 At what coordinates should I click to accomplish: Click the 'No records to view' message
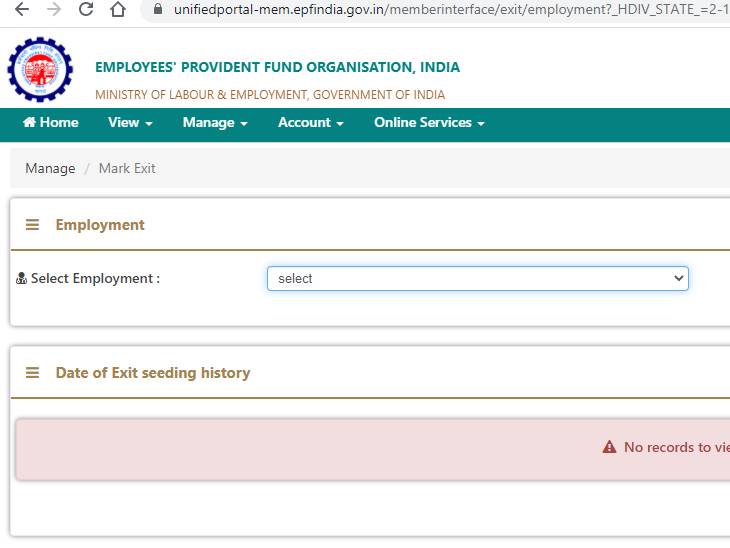(677, 447)
